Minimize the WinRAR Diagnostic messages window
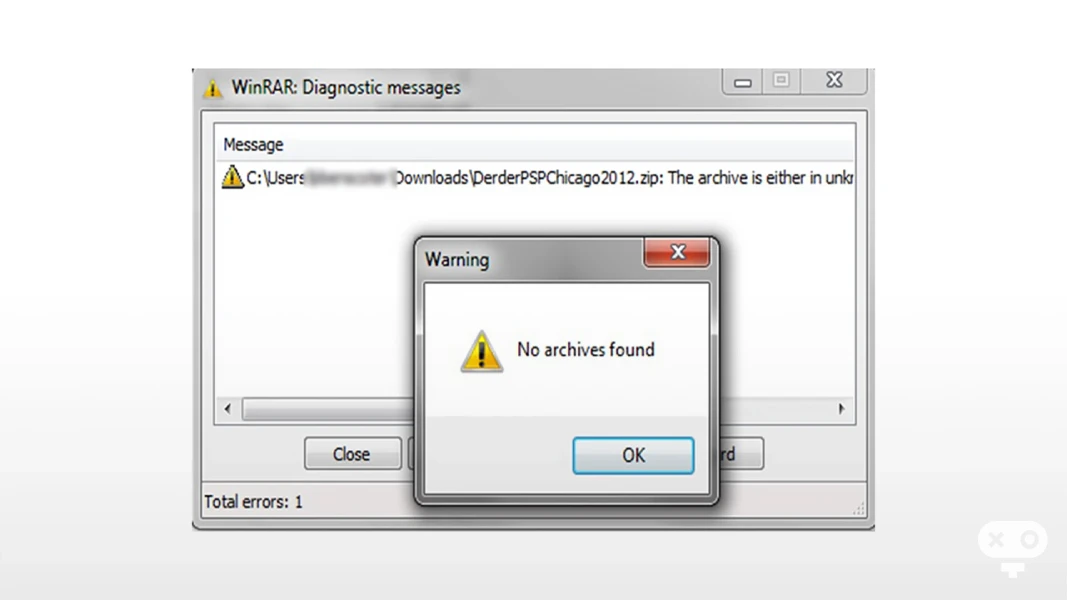 [x=742, y=82]
